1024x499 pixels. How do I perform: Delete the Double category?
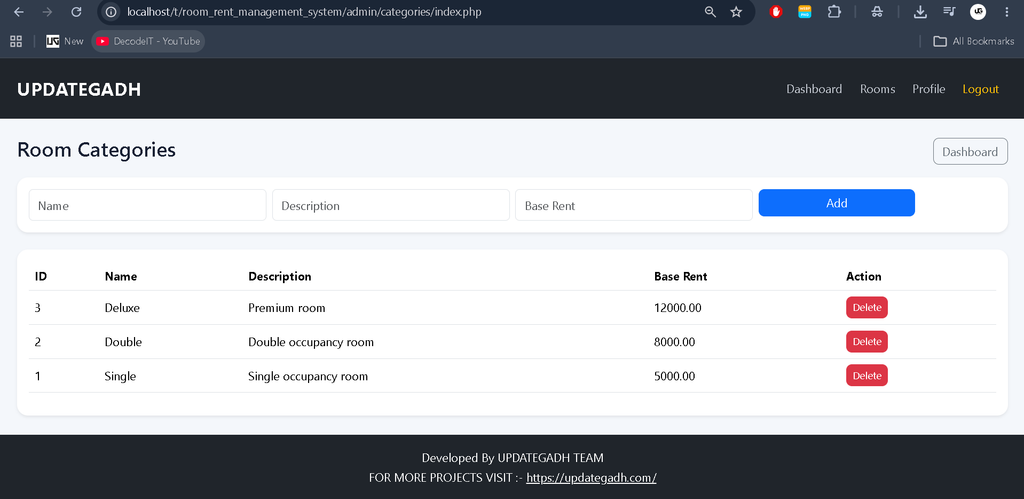(x=867, y=341)
